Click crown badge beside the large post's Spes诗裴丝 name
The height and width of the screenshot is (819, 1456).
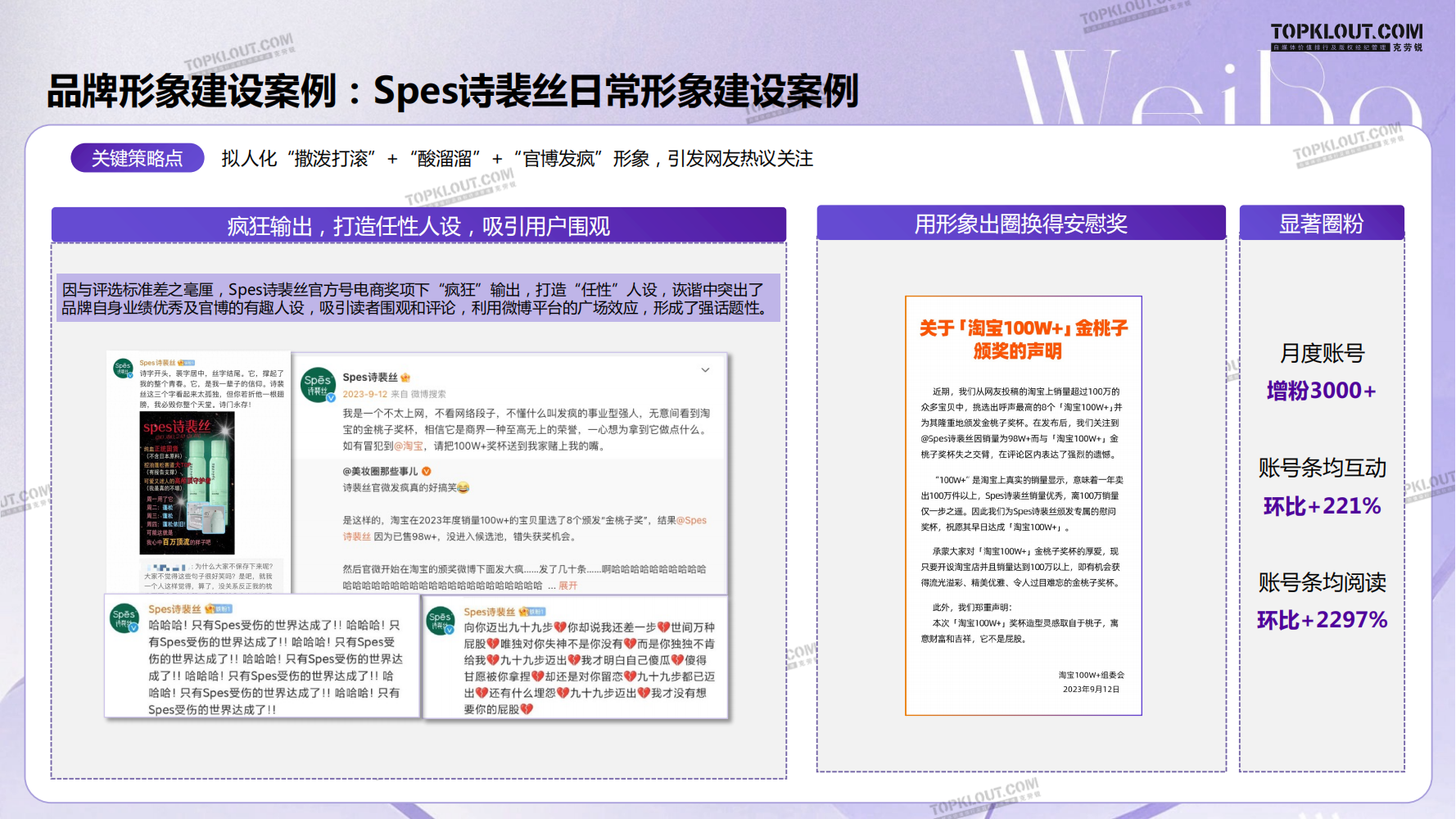coord(405,378)
